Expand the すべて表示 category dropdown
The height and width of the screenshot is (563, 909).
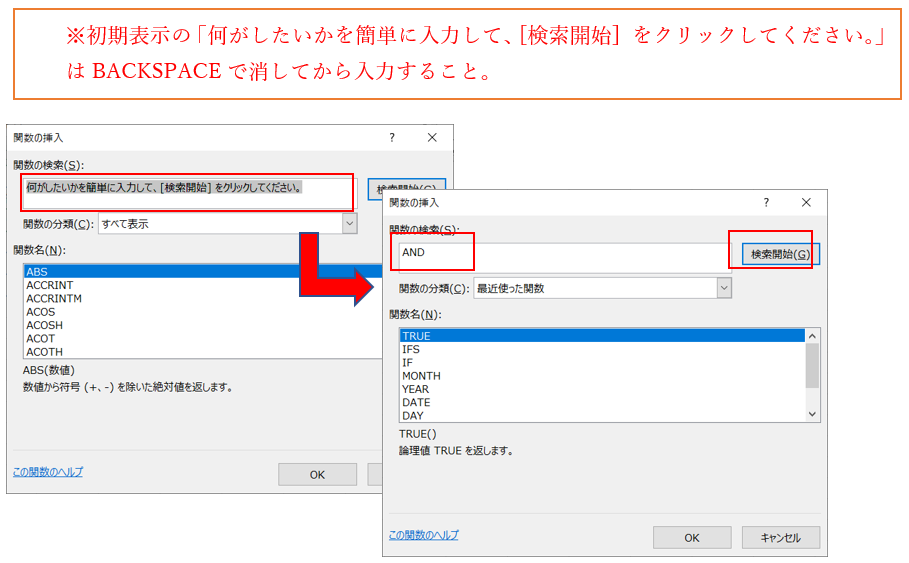click(348, 224)
